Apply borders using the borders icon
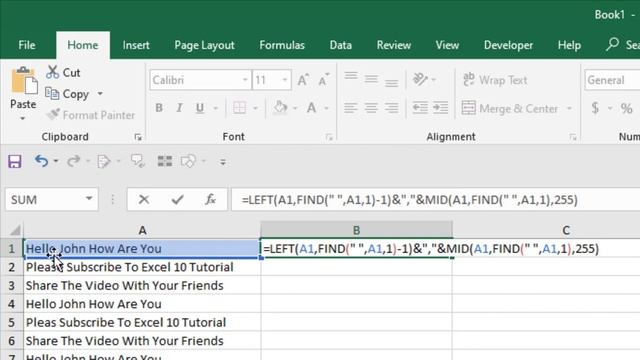This screenshot has height=360, width=640. (240, 108)
